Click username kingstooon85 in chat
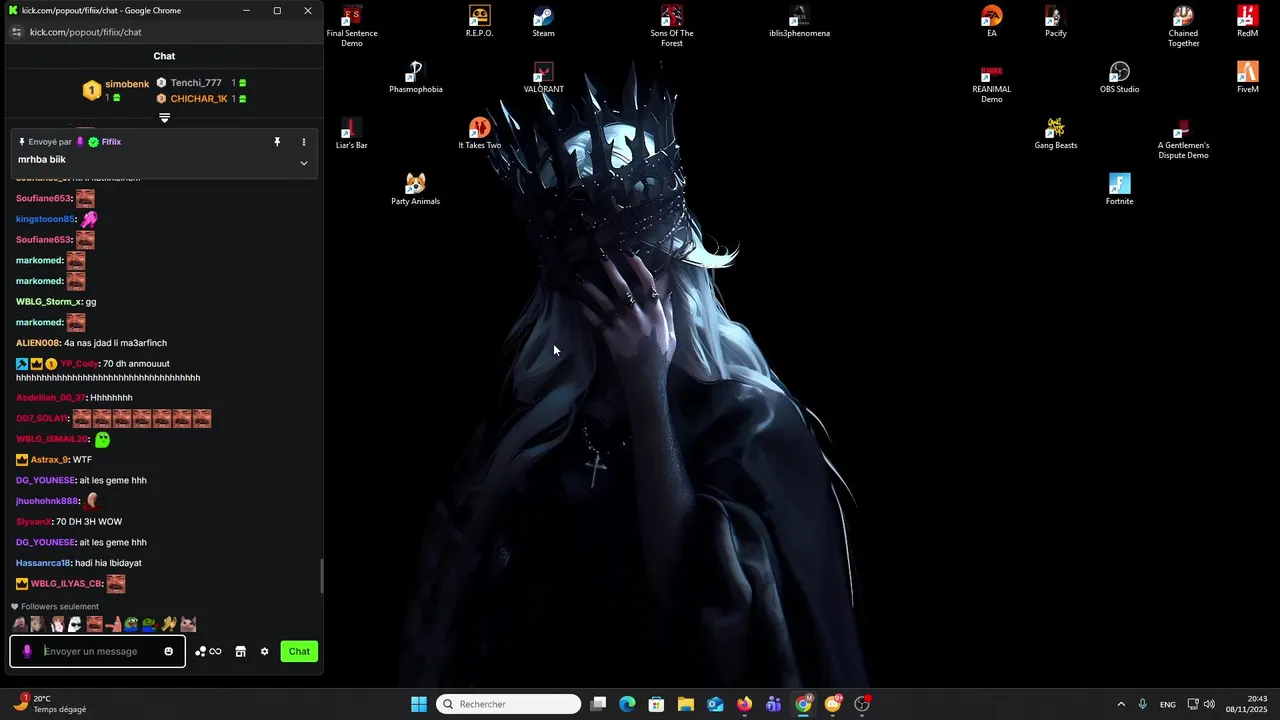The width and height of the screenshot is (1280, 720). (45, 219)
